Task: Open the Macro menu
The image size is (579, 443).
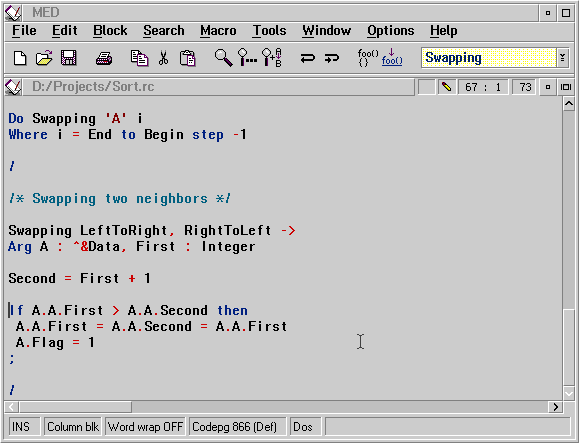Action: coord(218,31)
